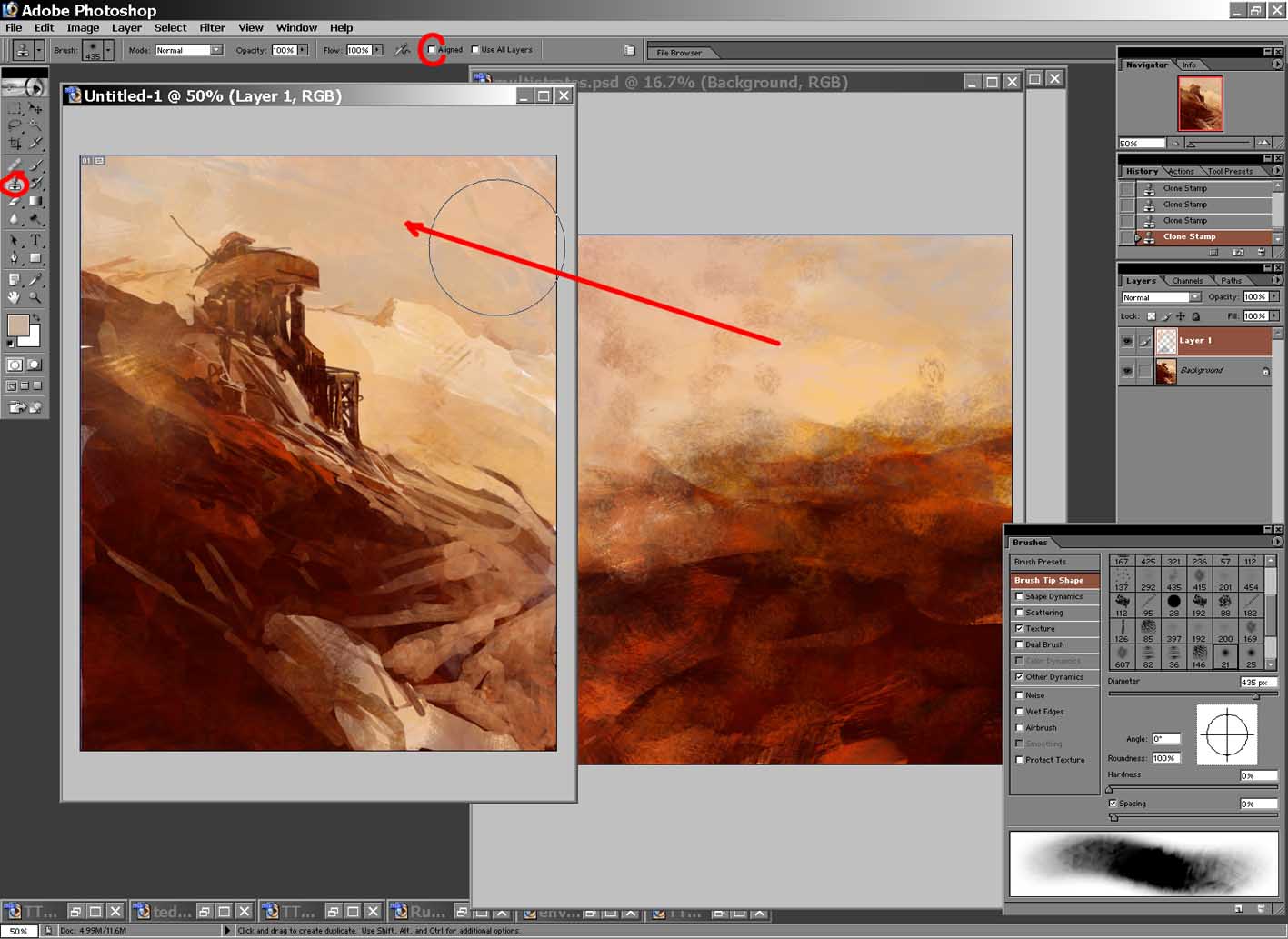
Task: Create new brush icon in Brushes panel
Action: click(x=1239, y=908)
